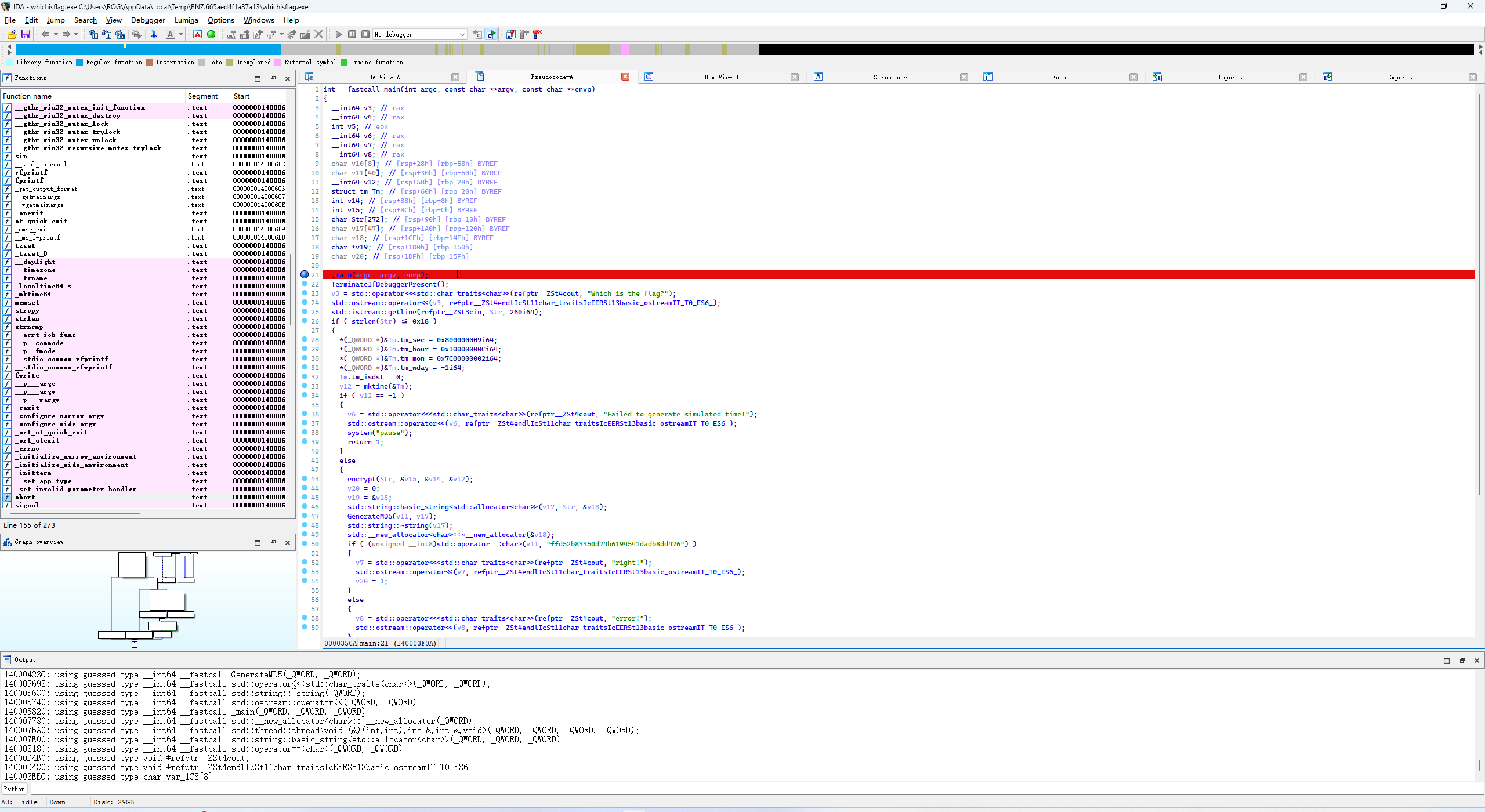Click the red X traffic light icon
The image size is (1485, 812).
pyautogui.click(x=538, y=34)
